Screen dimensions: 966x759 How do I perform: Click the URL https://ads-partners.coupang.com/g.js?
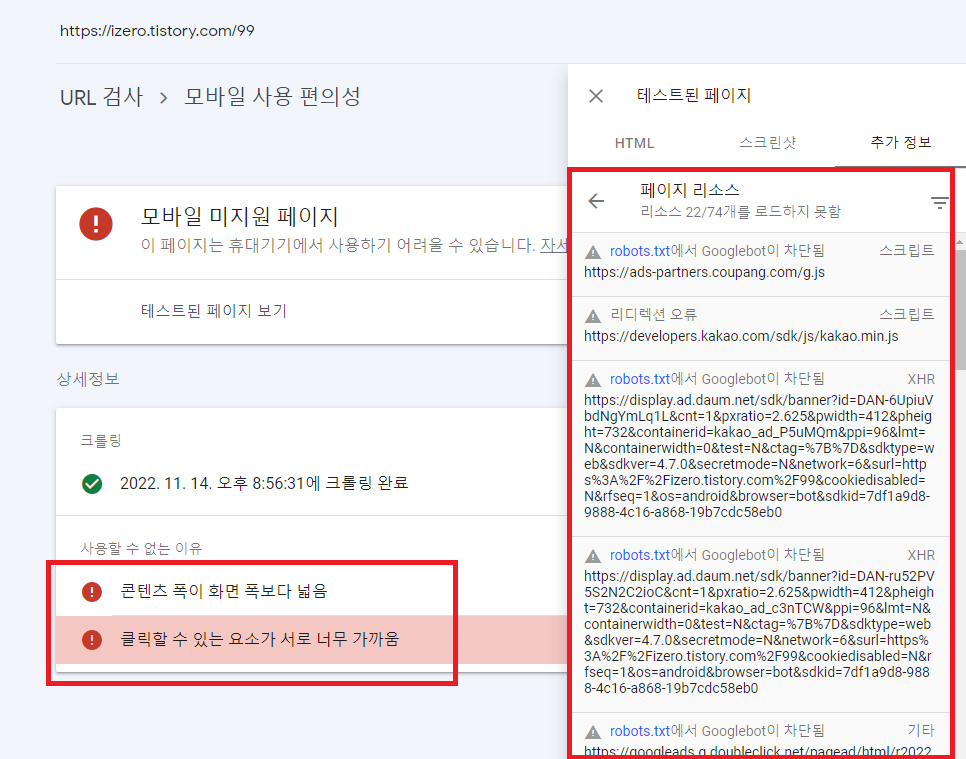[x=704, y=272]
